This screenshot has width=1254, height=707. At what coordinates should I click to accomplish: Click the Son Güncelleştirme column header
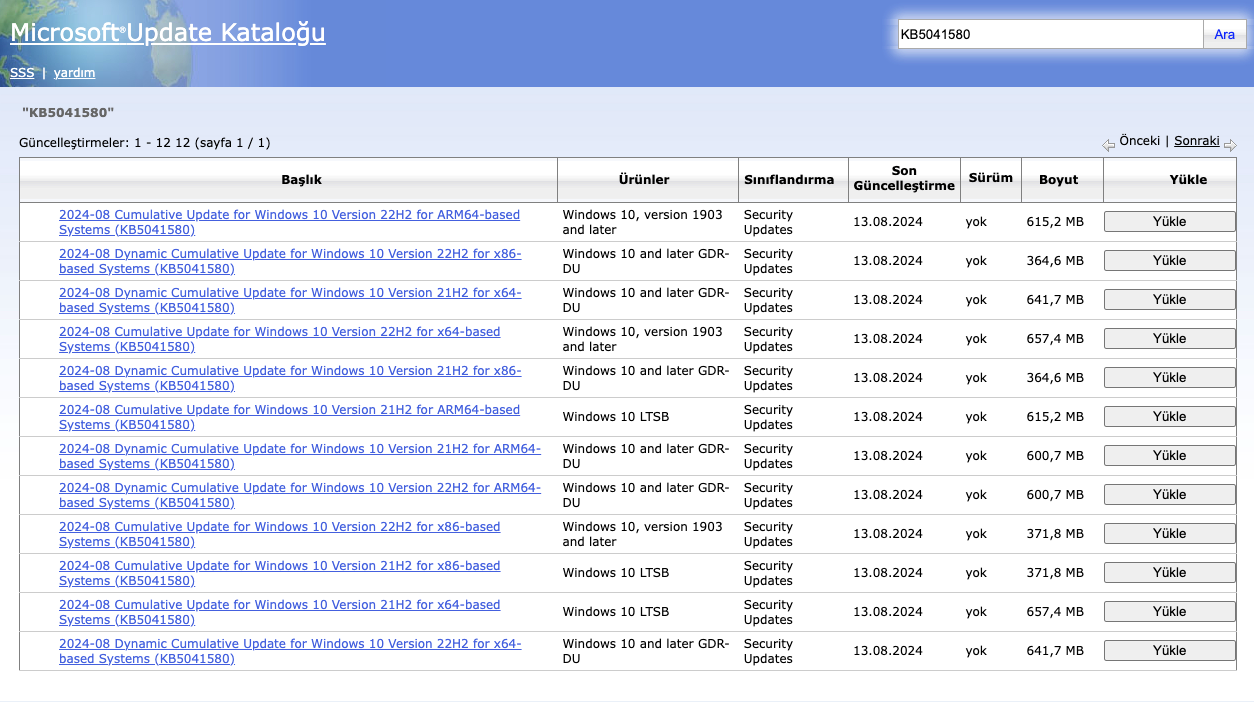[903, 180]
